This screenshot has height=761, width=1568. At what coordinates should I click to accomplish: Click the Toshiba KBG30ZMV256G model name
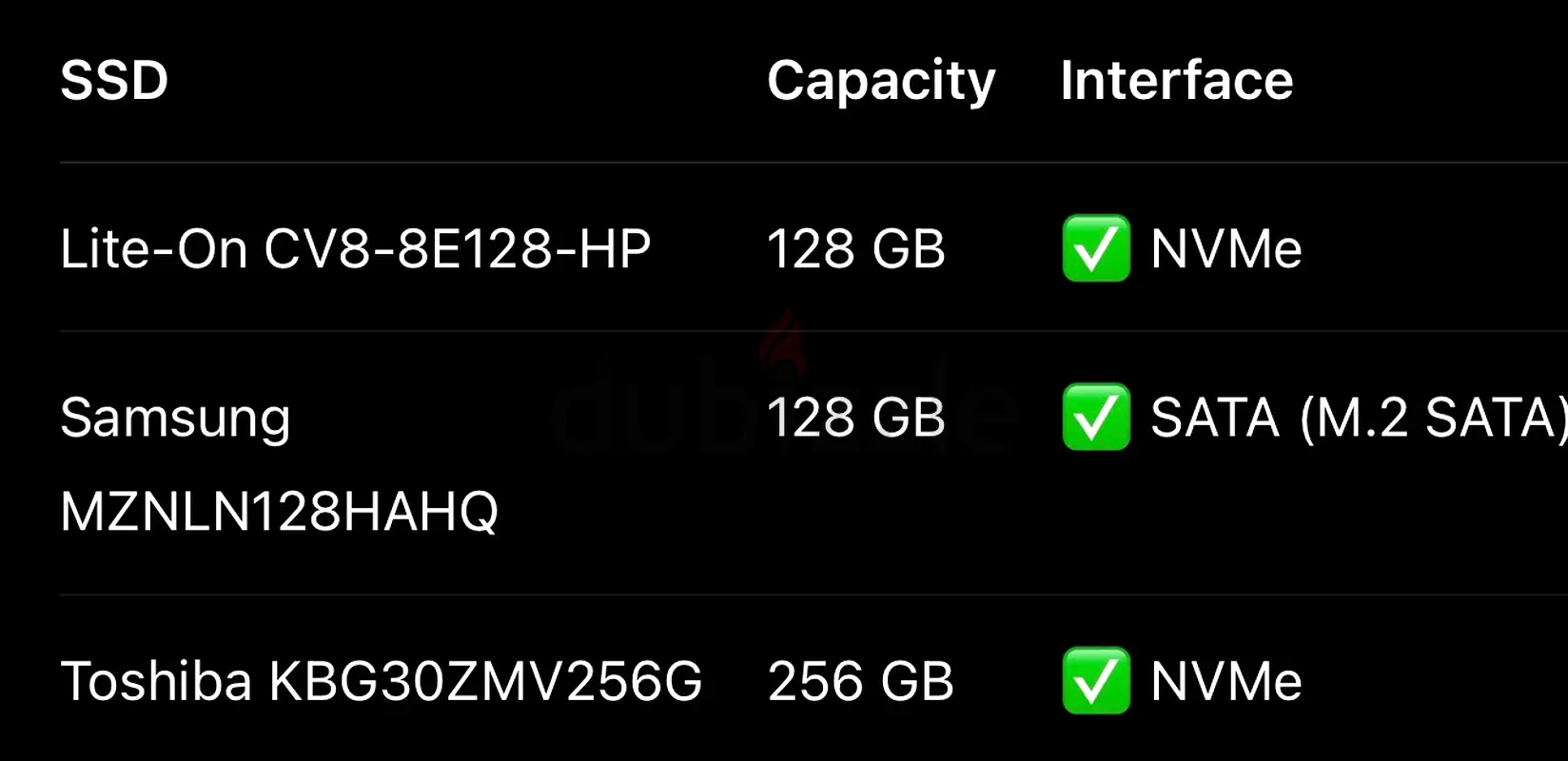[382, 681]
